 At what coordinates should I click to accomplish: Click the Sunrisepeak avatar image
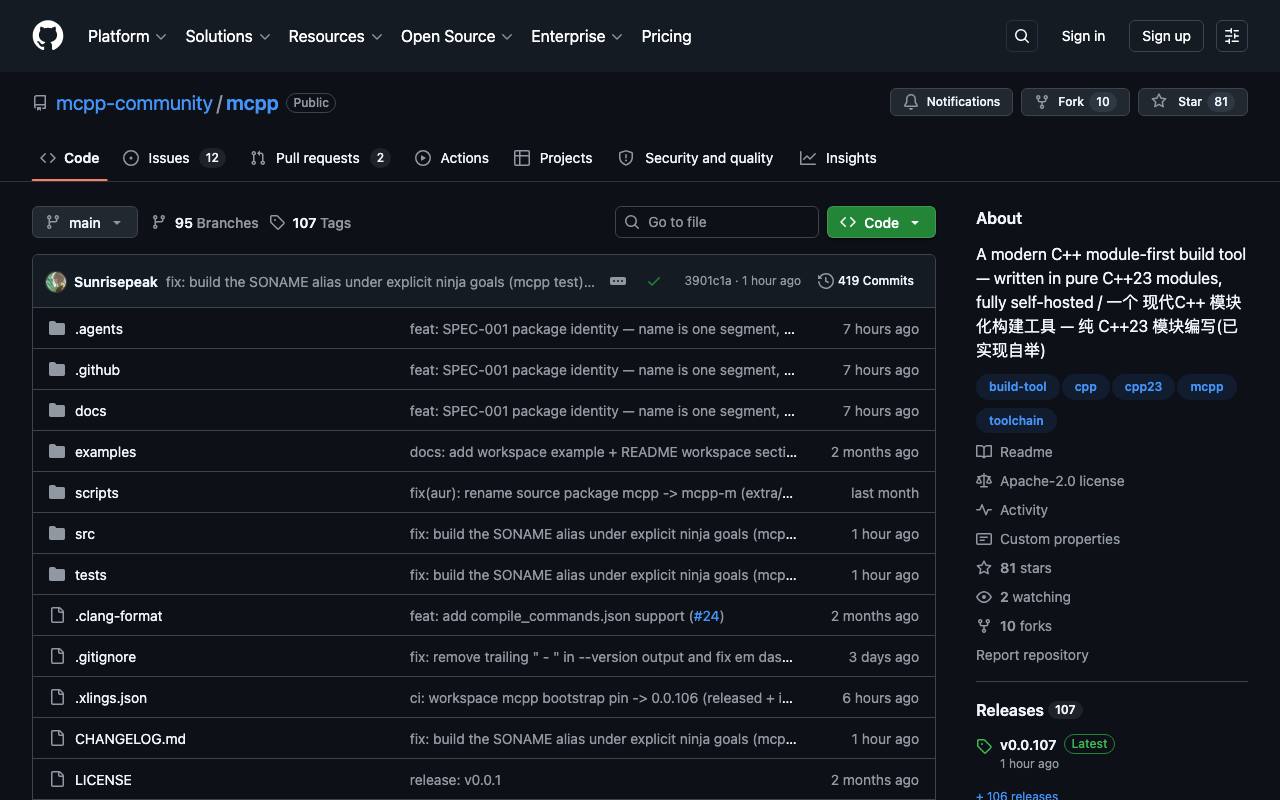coord(56,281)
